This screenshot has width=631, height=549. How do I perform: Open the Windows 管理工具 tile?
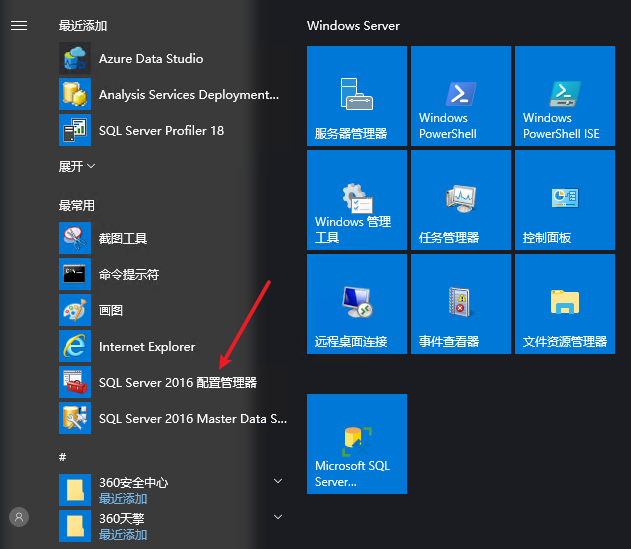point(357,200)
